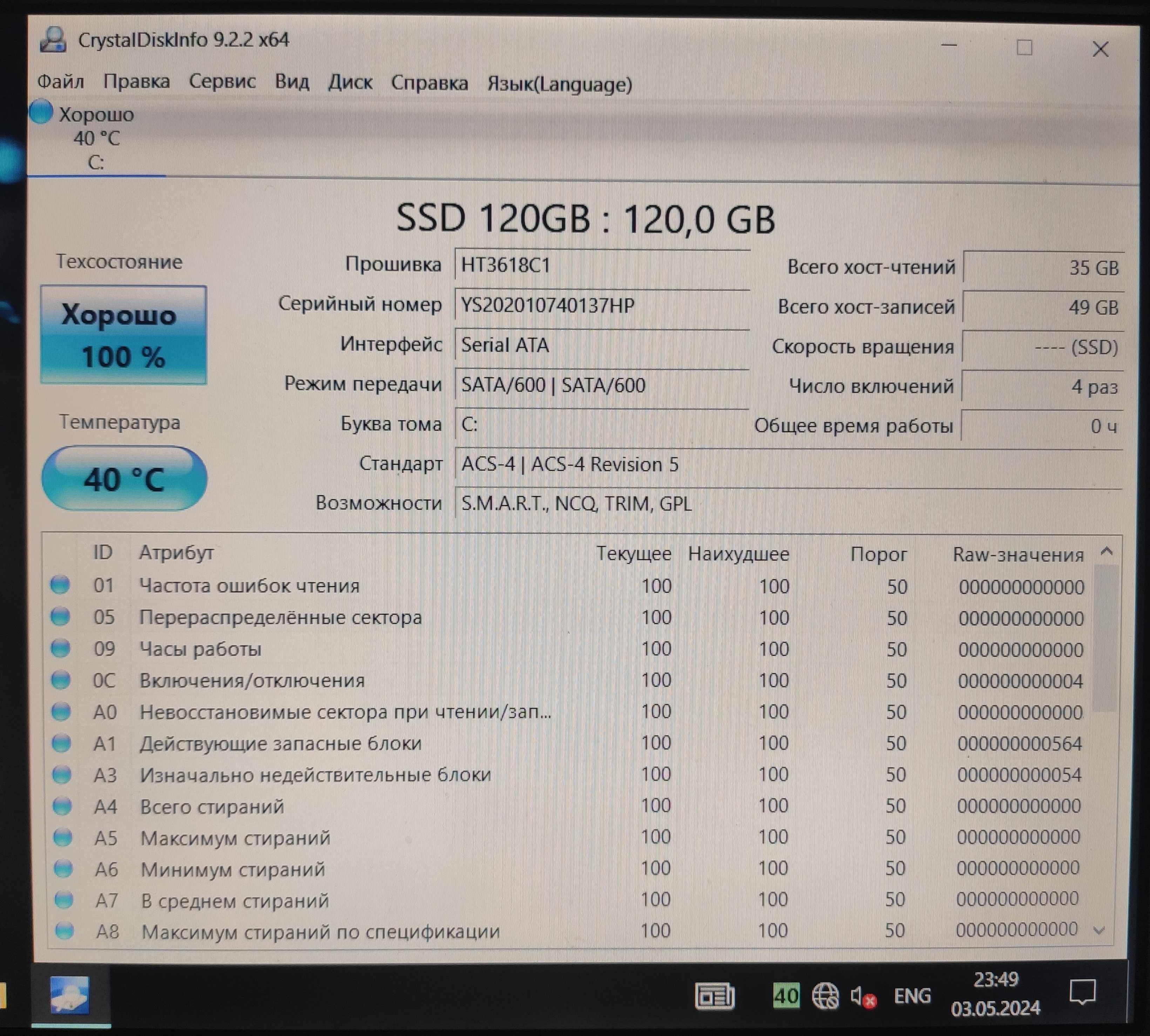Click status dot for attribute A6
The height and width of the screenshot is (1036, 1150).
[x=63, y=868]
